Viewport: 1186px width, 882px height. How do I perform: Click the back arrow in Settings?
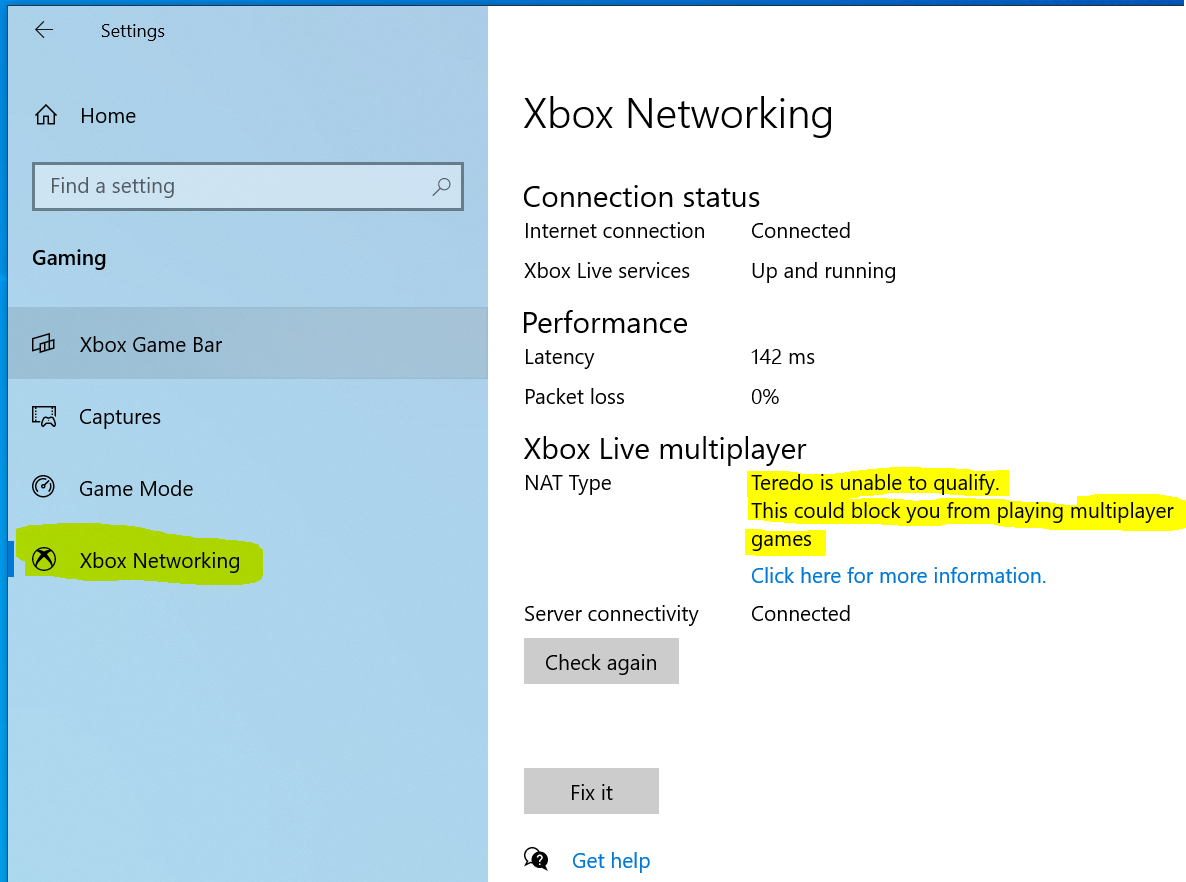click(43, 30)
